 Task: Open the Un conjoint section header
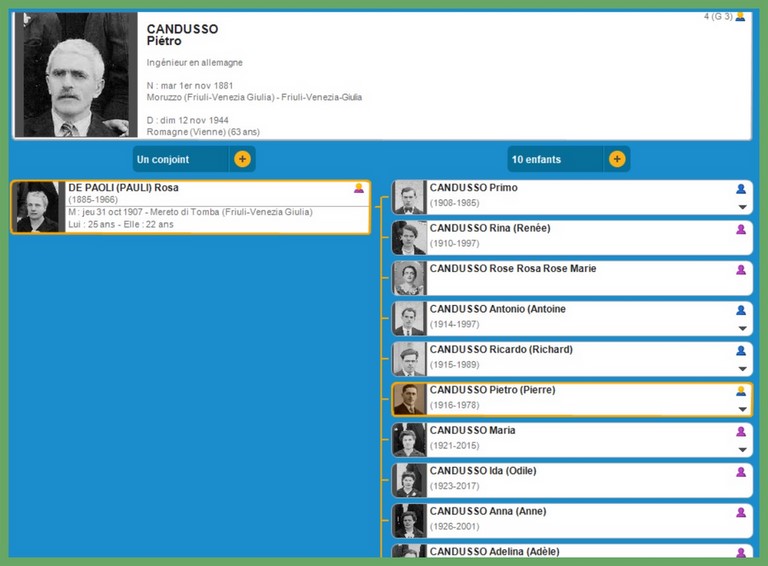[180, 159]
